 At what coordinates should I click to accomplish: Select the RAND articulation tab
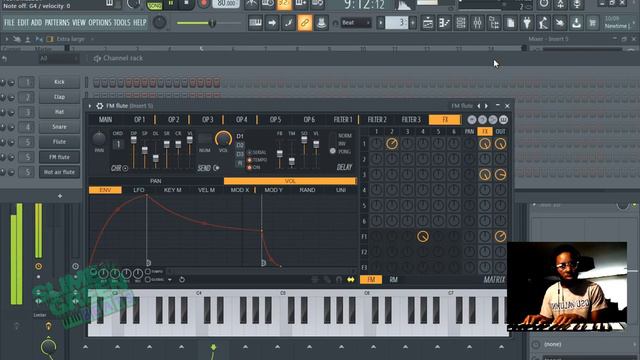click(307, 190)
